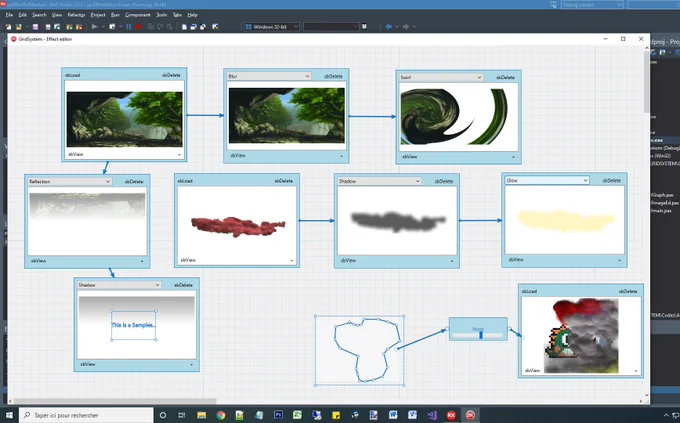The width and height of the screenshot is (680, 423).
Task: Click the horizontal scrollbar of the effect editor
Action: click(114, 401)
